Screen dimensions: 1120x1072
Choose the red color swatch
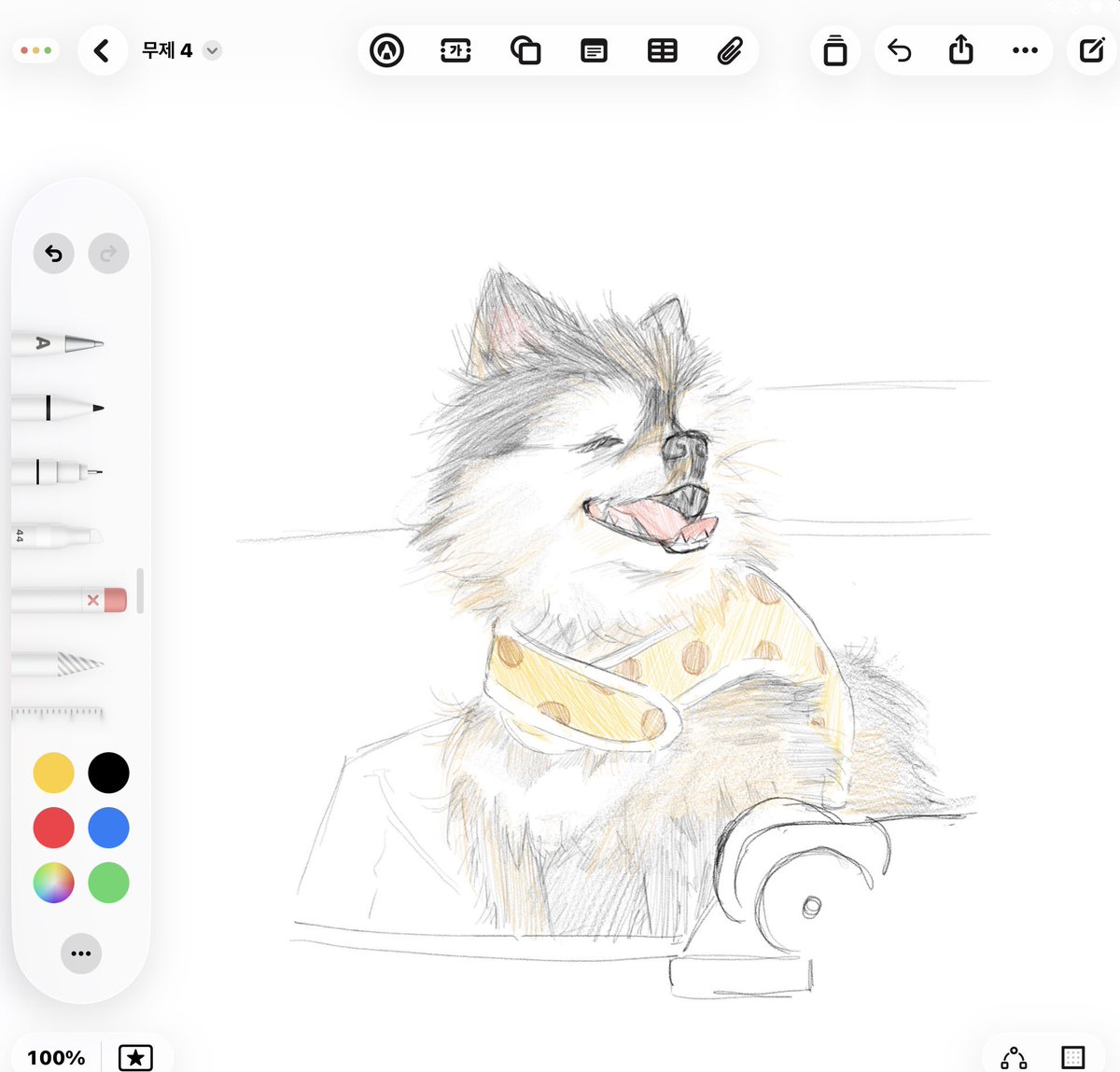coord(53,828)
